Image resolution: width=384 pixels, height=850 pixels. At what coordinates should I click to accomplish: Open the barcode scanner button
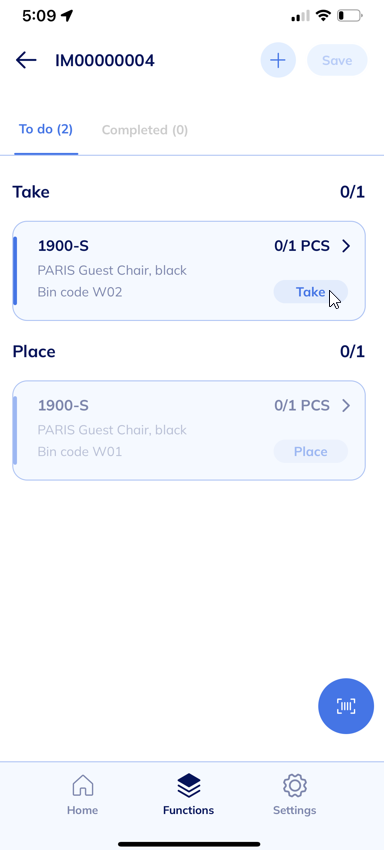tap(345, 706)
